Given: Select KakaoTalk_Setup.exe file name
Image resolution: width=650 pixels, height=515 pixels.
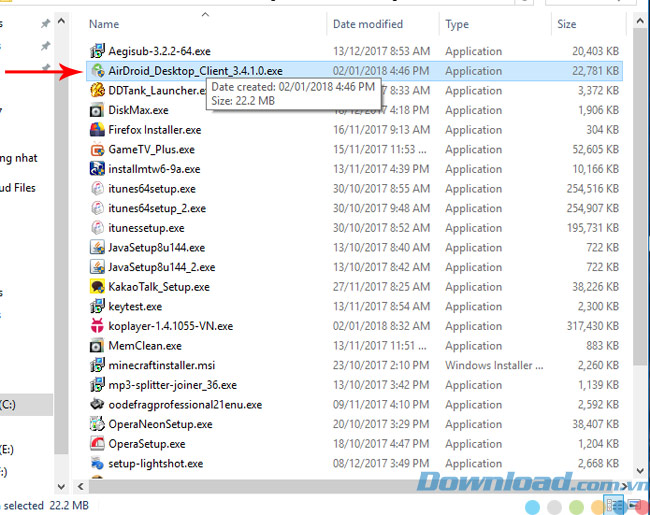Looking at the screenshot, I should (x=159, y=287).
